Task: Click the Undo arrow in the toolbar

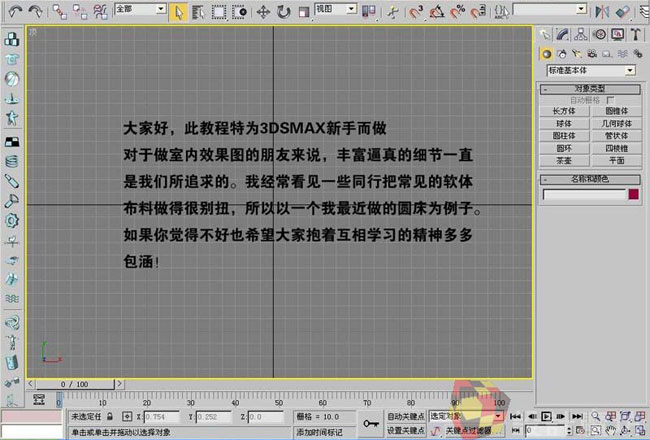Action: click(15, 11)
